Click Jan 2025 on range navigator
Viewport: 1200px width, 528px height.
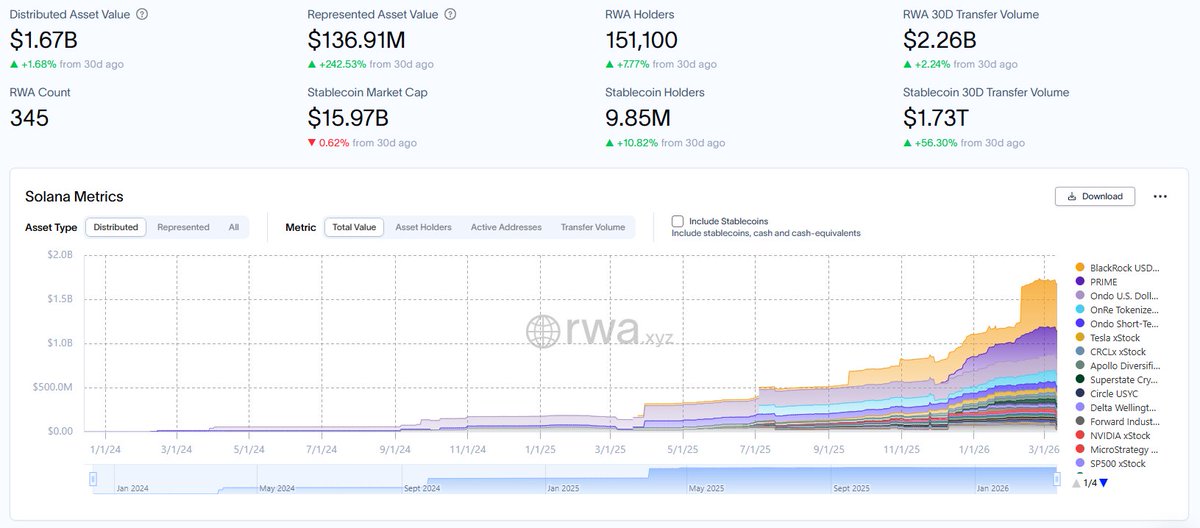tap(565, 489)
